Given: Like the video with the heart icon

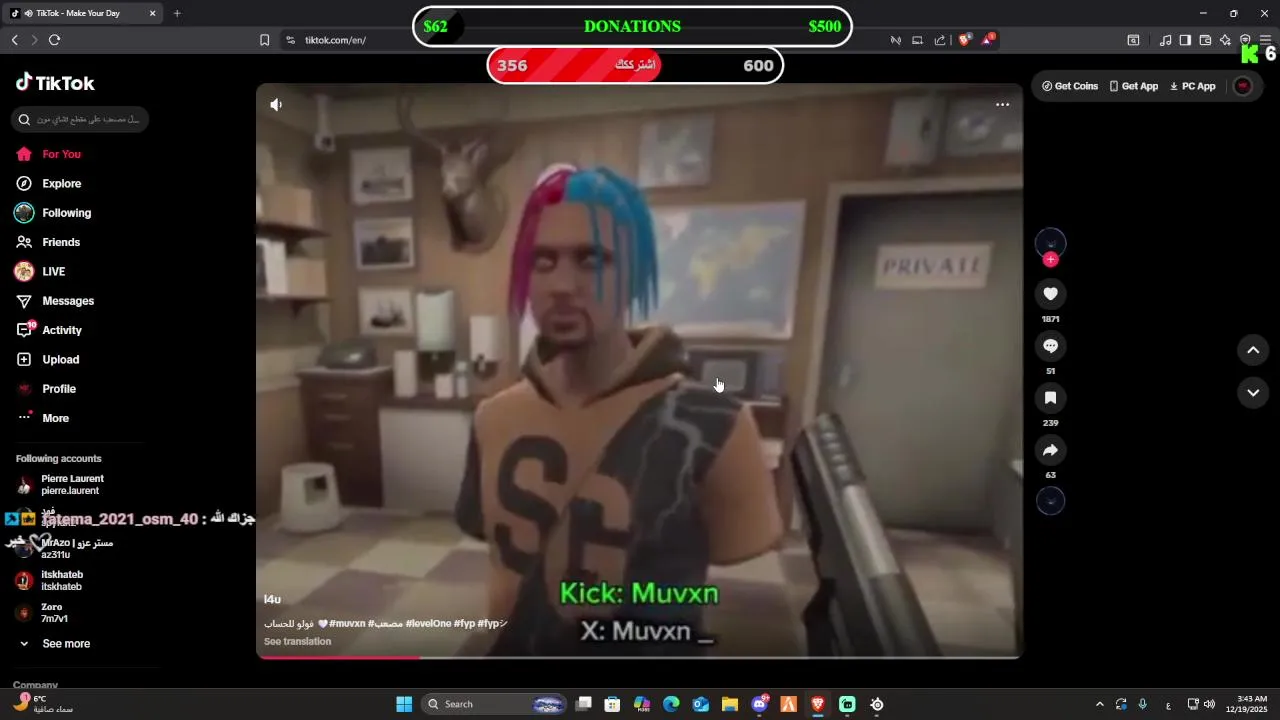Looking at the screenshot, I should [1050, 293].
